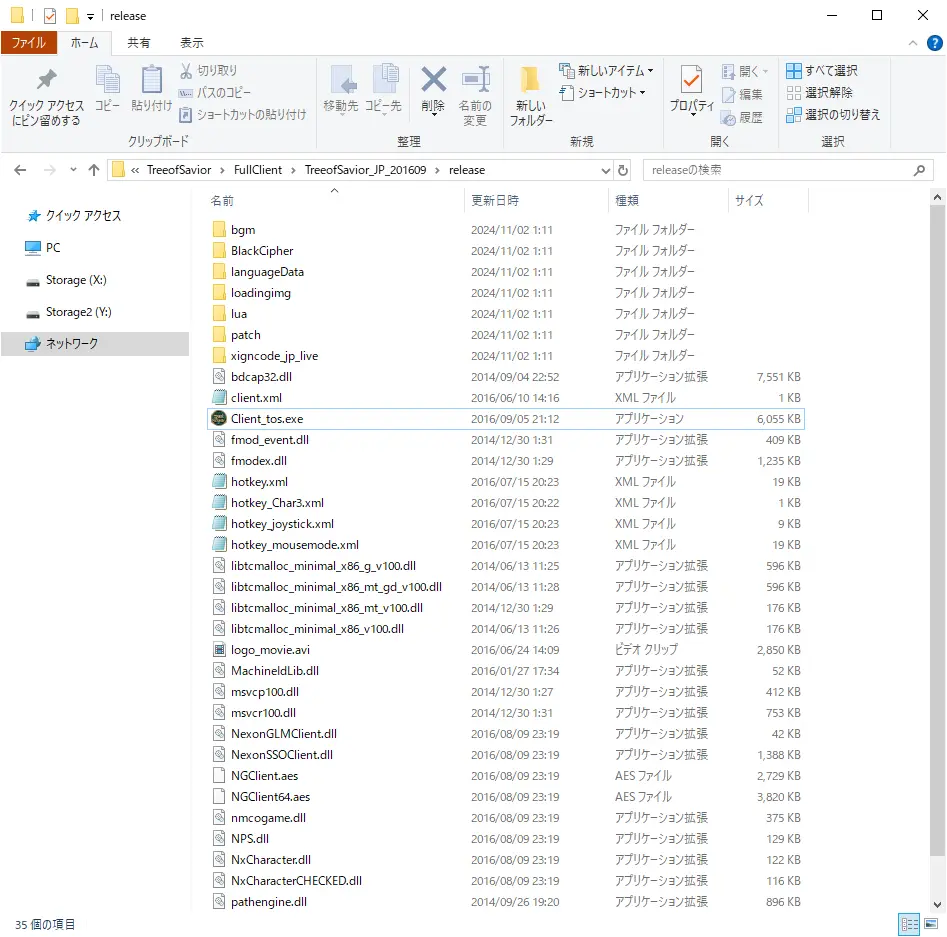947x937 pixels.
Task: Click TreeofSavior_JP_201609 in address bar
Action: [x=365, y=170]
